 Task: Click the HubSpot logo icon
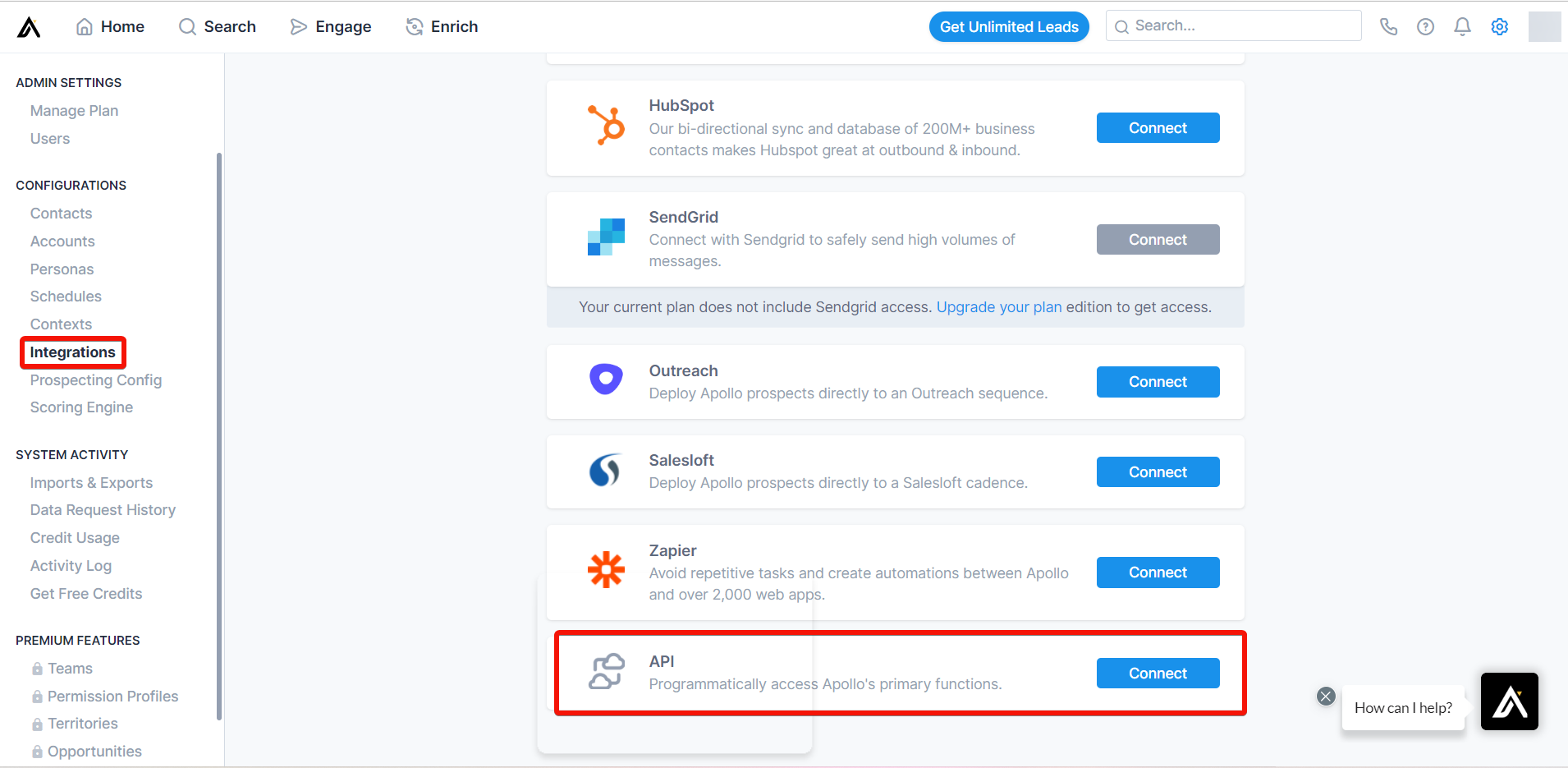(x=607, y=125)
